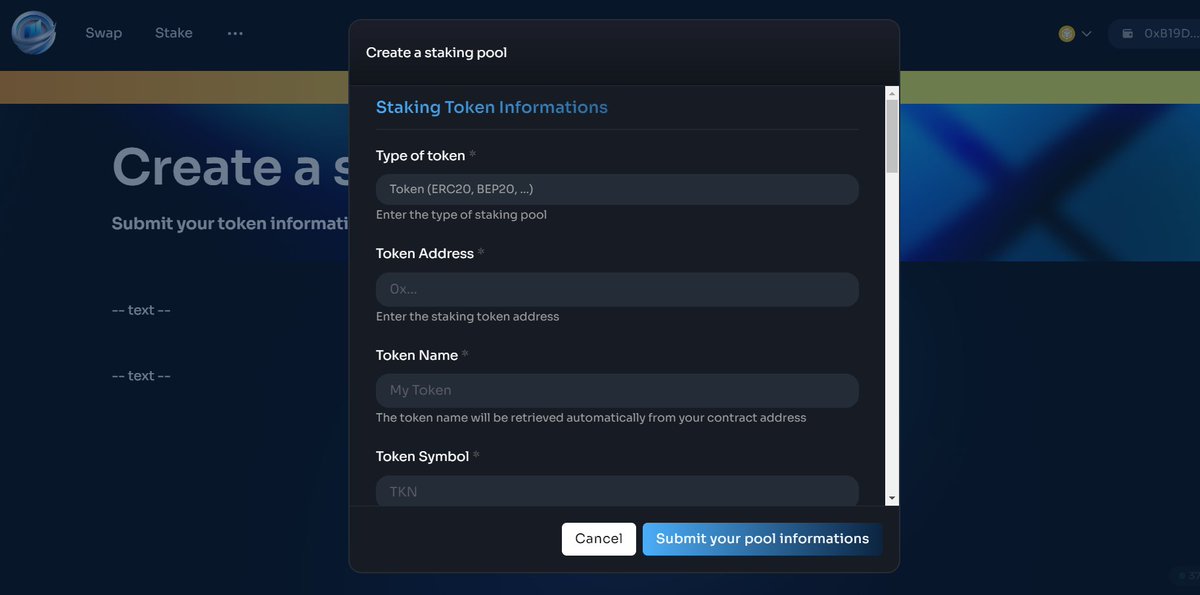Submit your pool informations
Viewport: 1200px width, 595px height.
pos(762,538)
